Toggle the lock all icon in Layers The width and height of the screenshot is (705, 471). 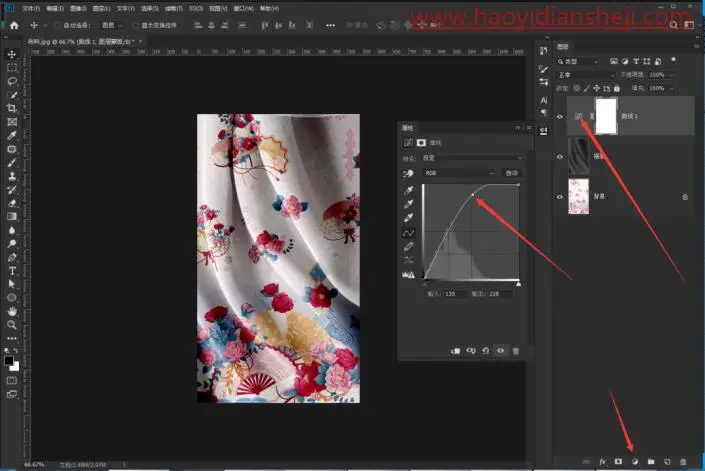[x=617, y=89]
